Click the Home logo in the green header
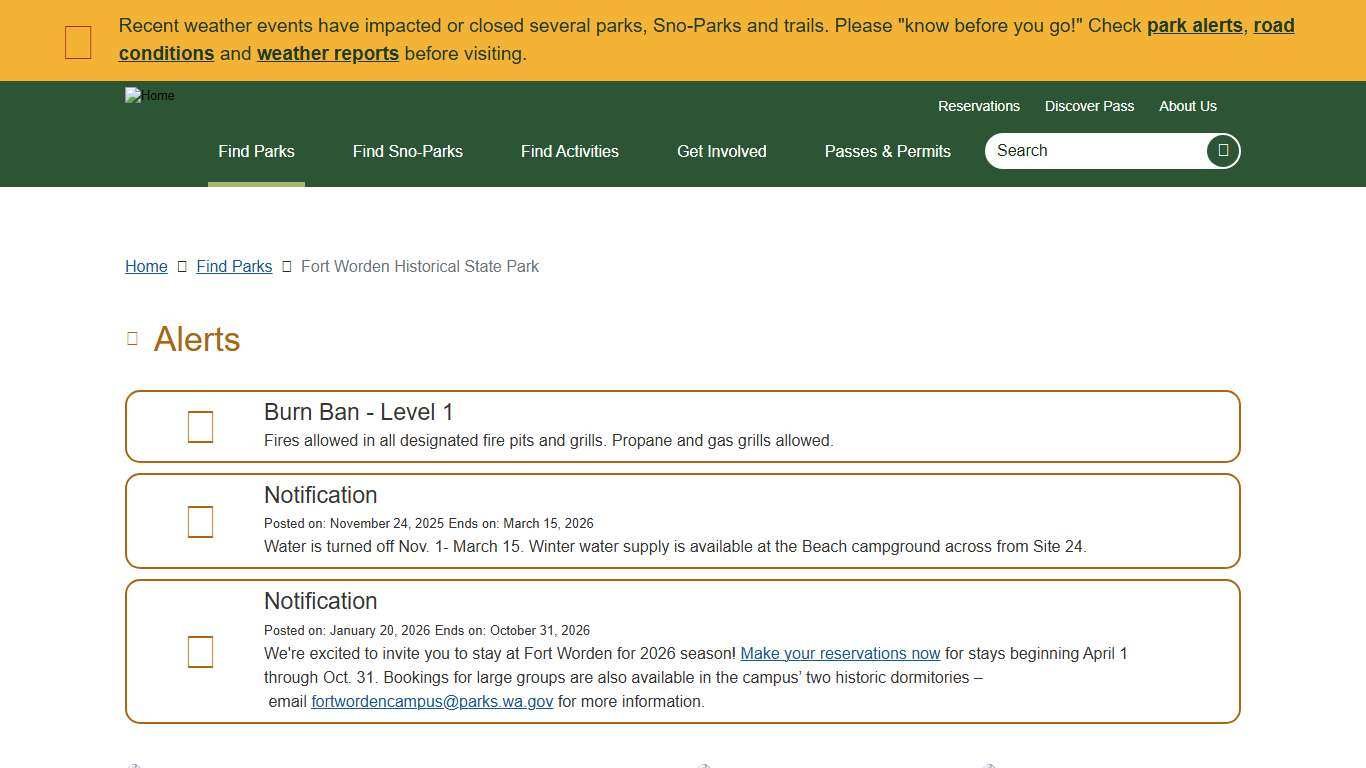Screen dimensions: 1366x768 pos(150,96)
